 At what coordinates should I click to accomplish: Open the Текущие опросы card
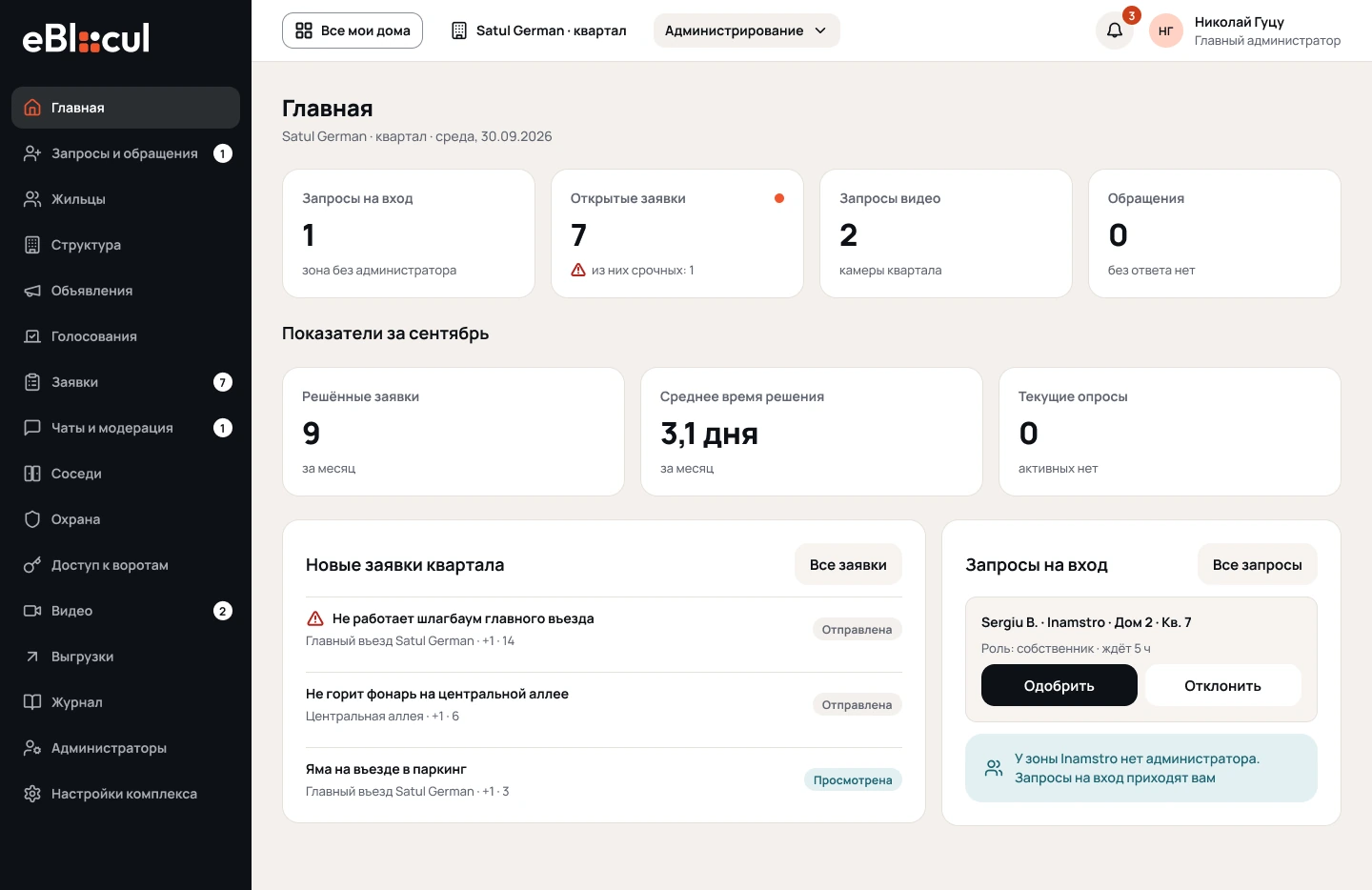click(x=1170, y=432)
